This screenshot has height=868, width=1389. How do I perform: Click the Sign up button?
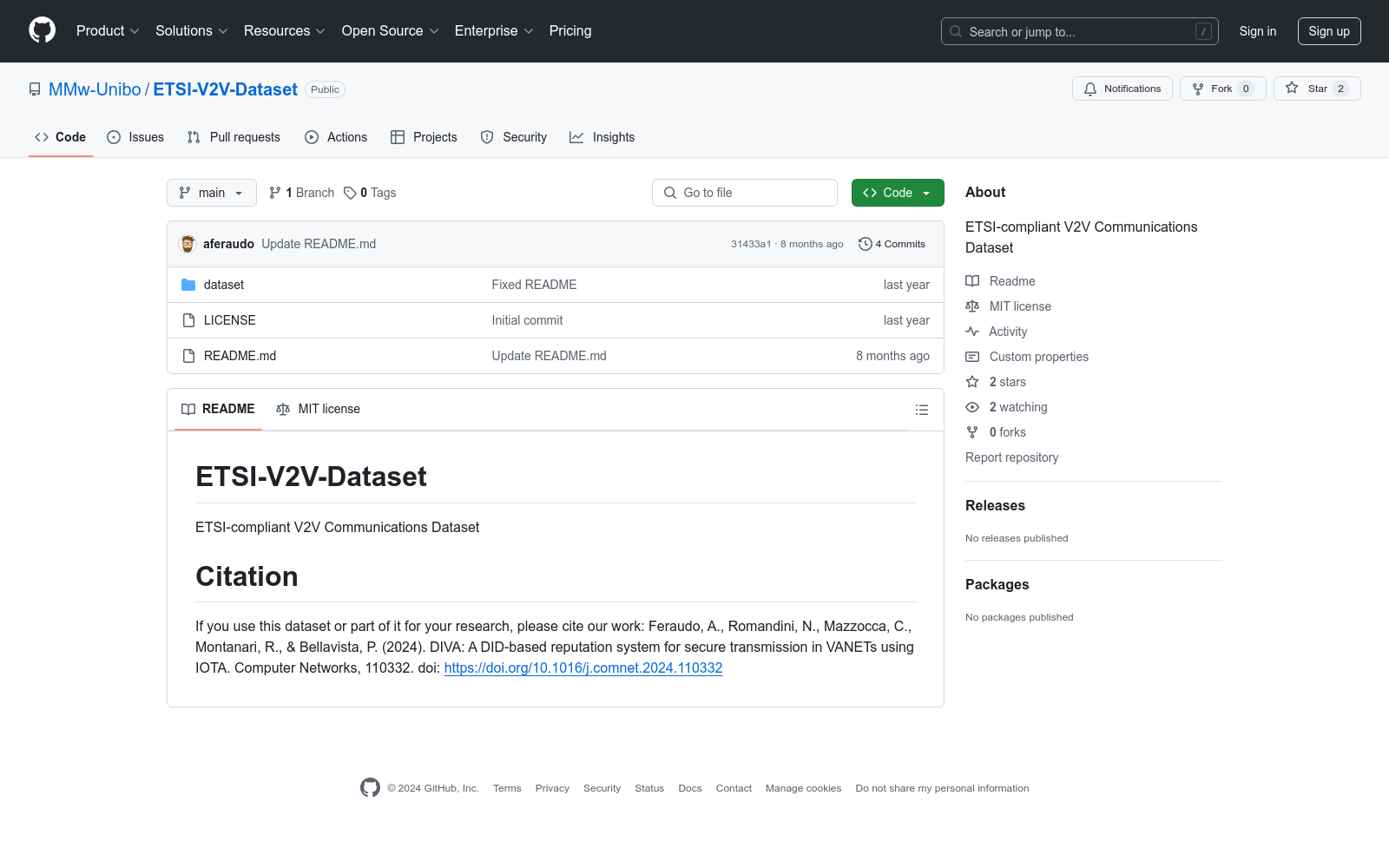[x=1329, y=31]
